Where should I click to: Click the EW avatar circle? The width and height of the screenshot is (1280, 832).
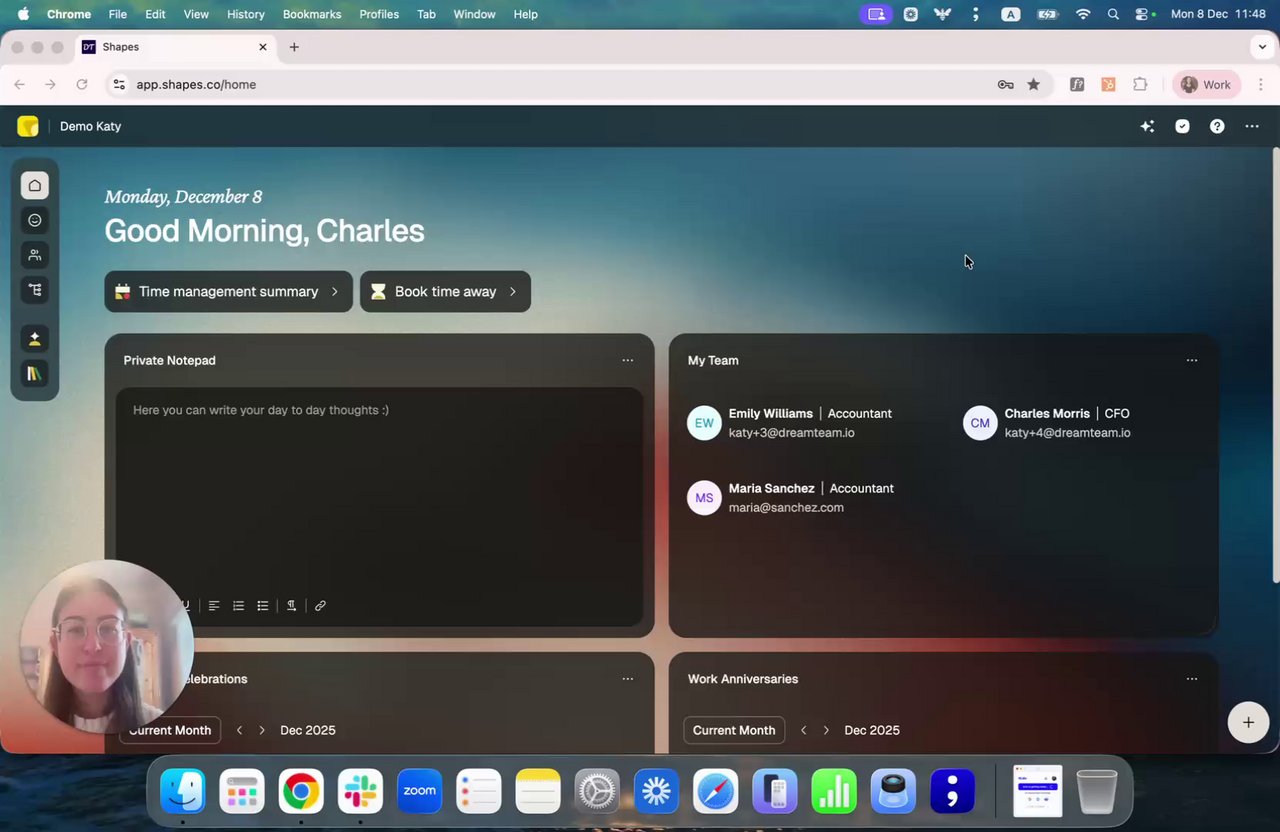coord(704,423)
